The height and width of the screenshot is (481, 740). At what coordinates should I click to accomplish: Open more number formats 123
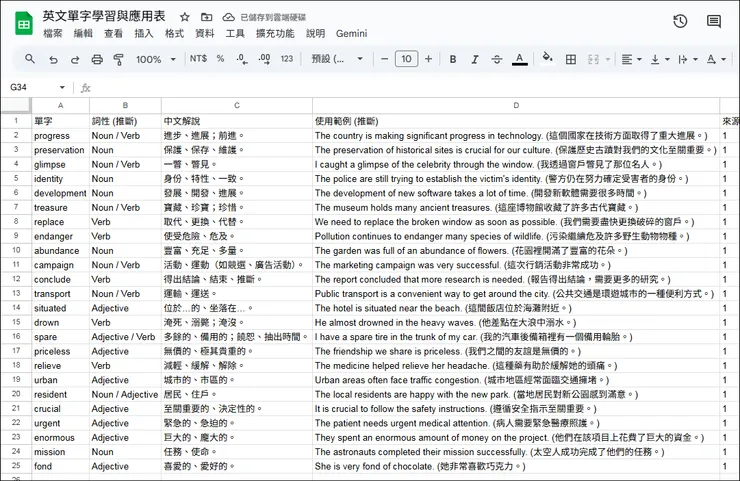pyautogui.click(x=287, y=59)
